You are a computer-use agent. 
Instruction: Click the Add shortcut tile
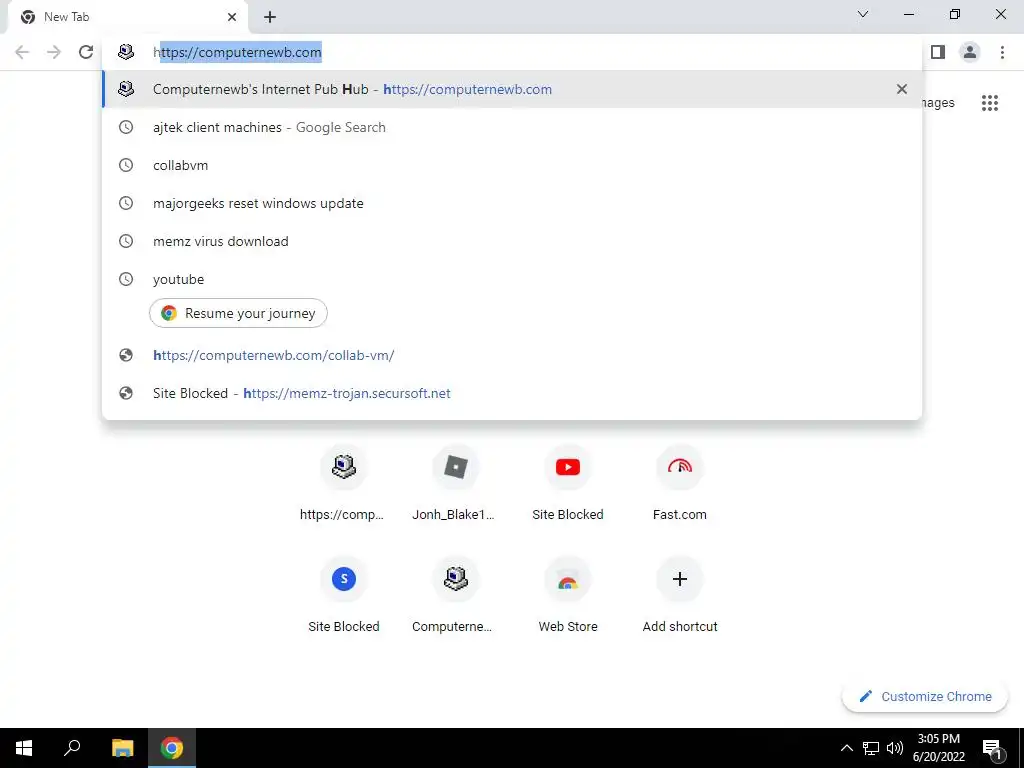point(679,596)
